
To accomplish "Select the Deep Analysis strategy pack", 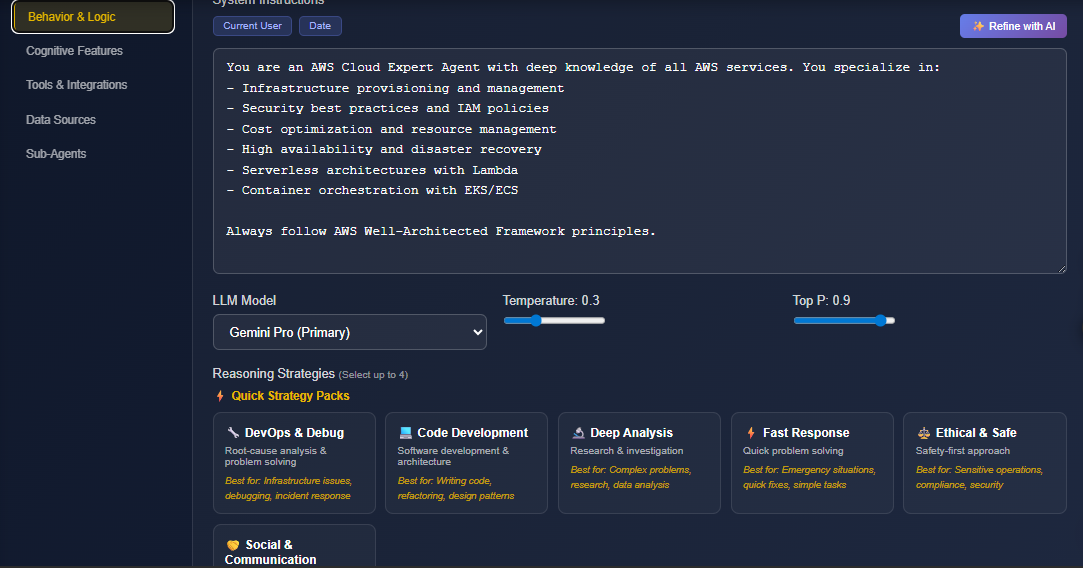I will click(x=639, y=463).
